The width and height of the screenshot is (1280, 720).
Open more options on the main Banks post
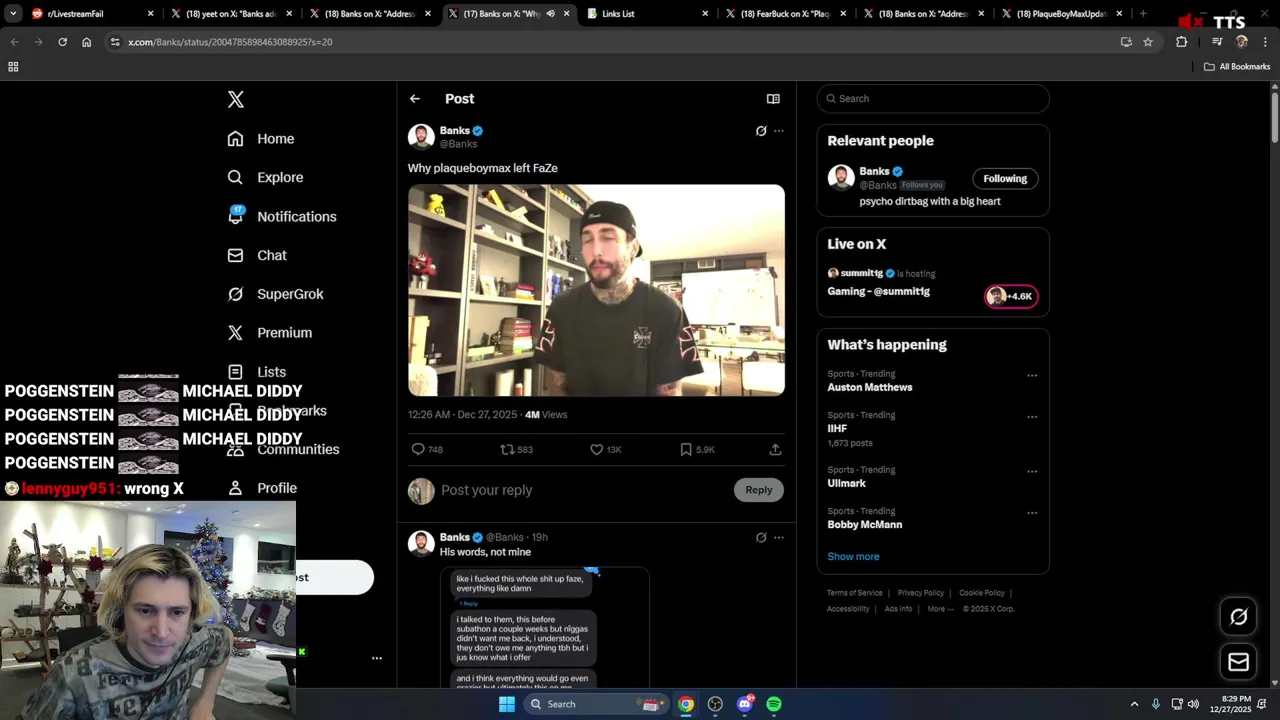pyautogui.click(x=779, y=131)
